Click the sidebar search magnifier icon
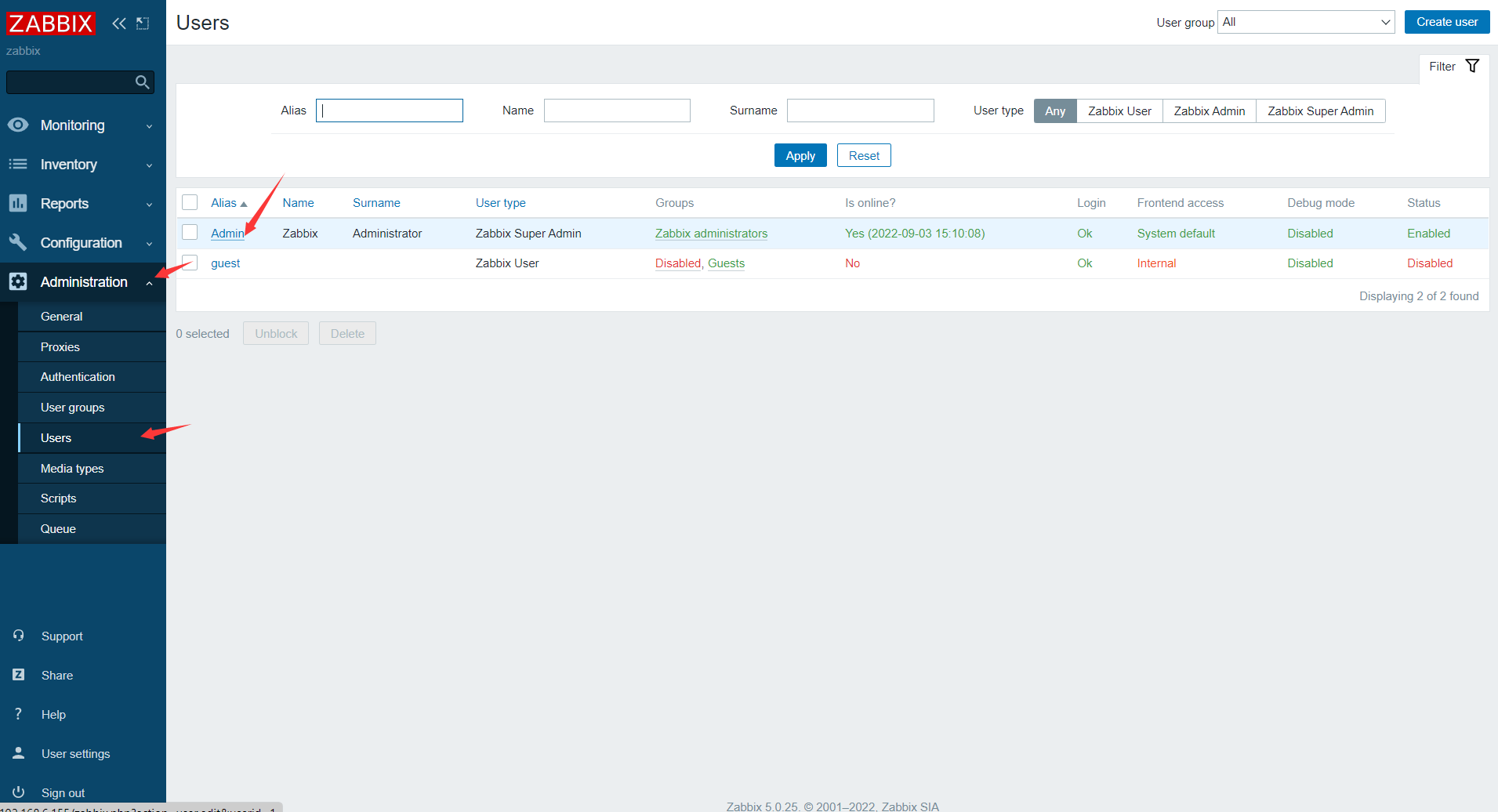Viewport: 1498px width, 812px height. (x=142, y=82)
